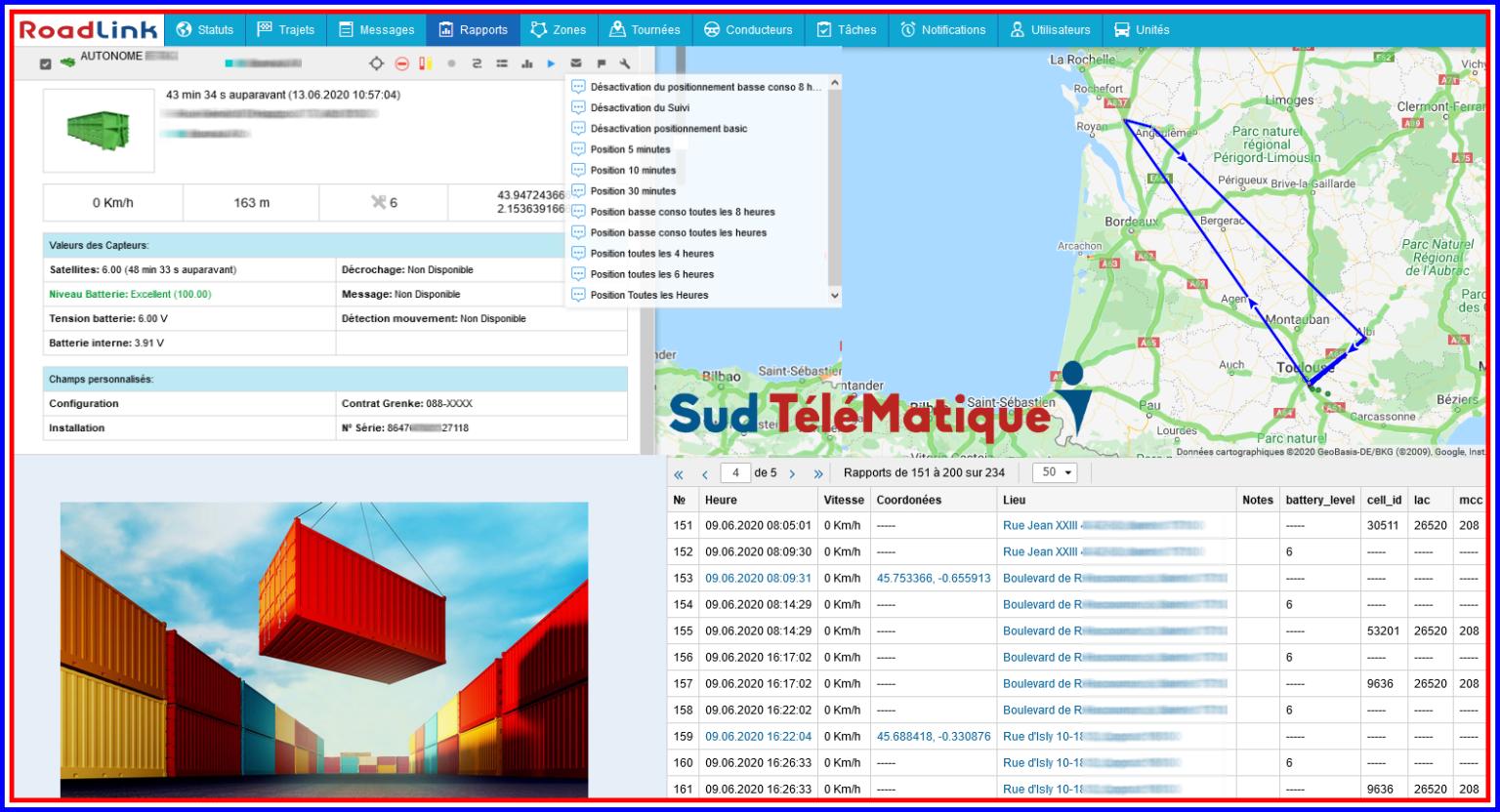Select the Rapports tab
Image resolution: width=1500 pixels, height=812 pixels.
click(x=473, y=30)
